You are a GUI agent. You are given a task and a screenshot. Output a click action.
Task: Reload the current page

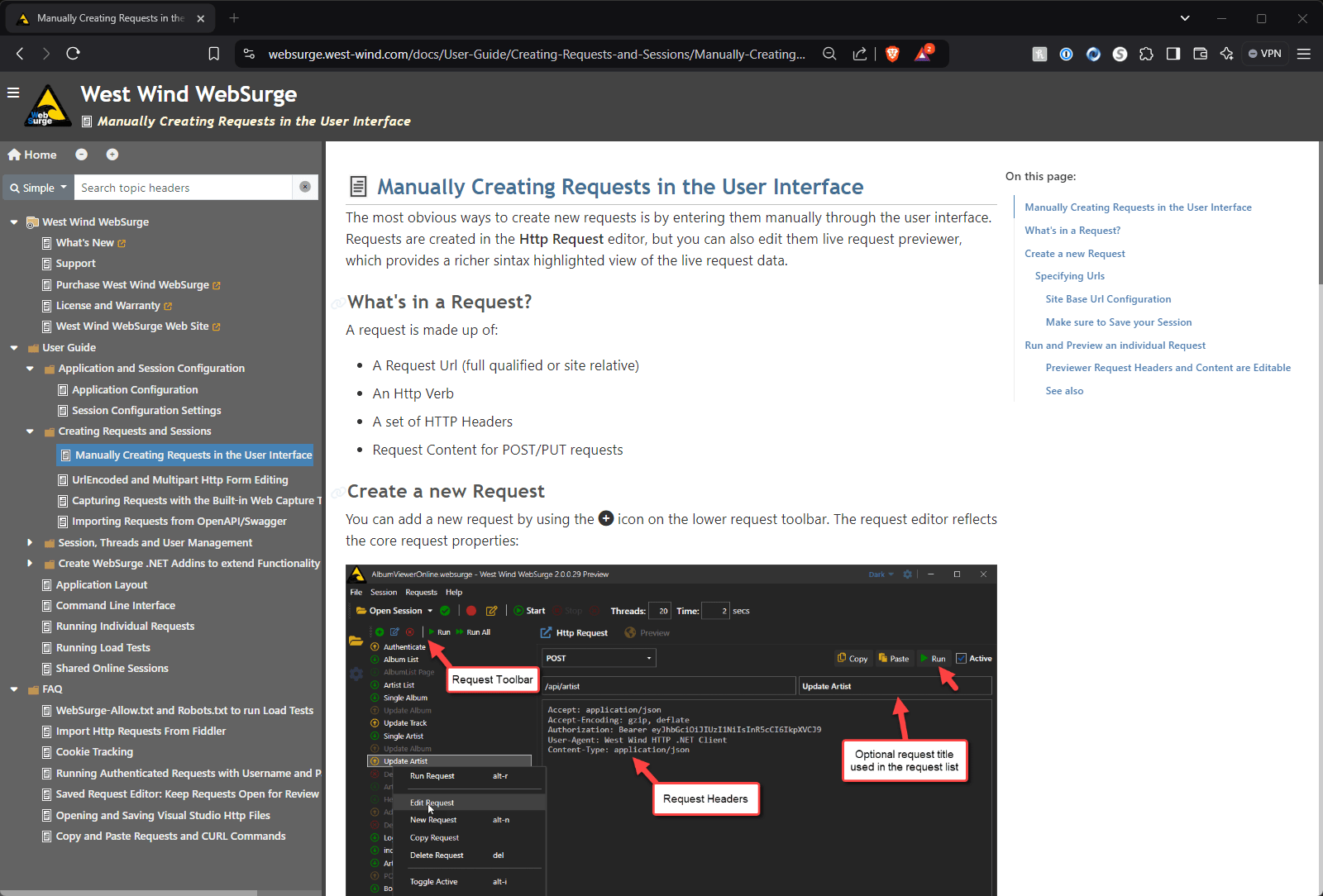(73, 54)
